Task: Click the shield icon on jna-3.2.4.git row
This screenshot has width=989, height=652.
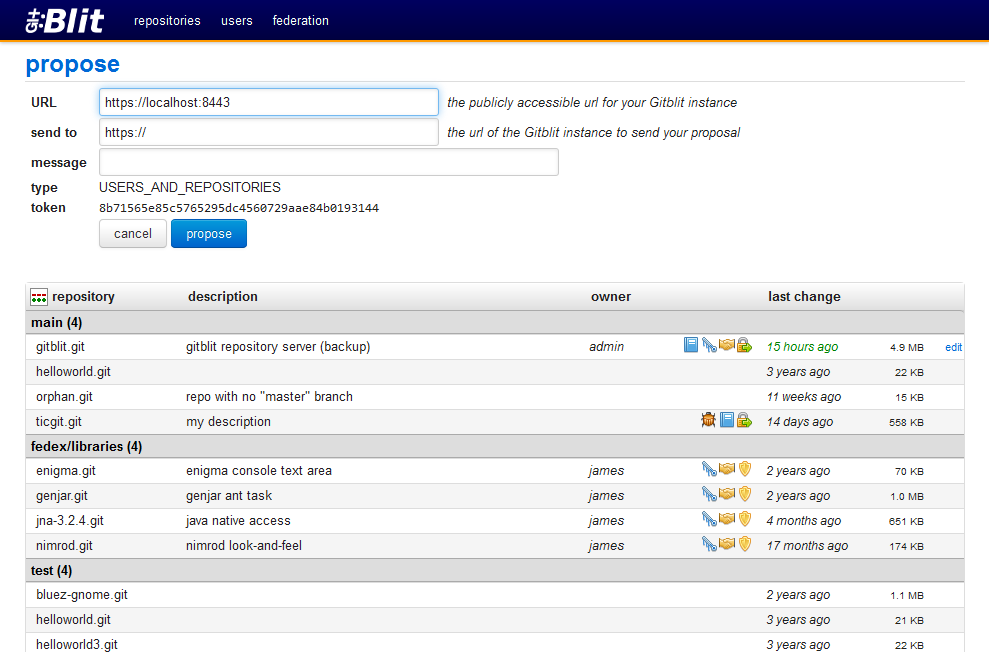Action: coord(744,520)
